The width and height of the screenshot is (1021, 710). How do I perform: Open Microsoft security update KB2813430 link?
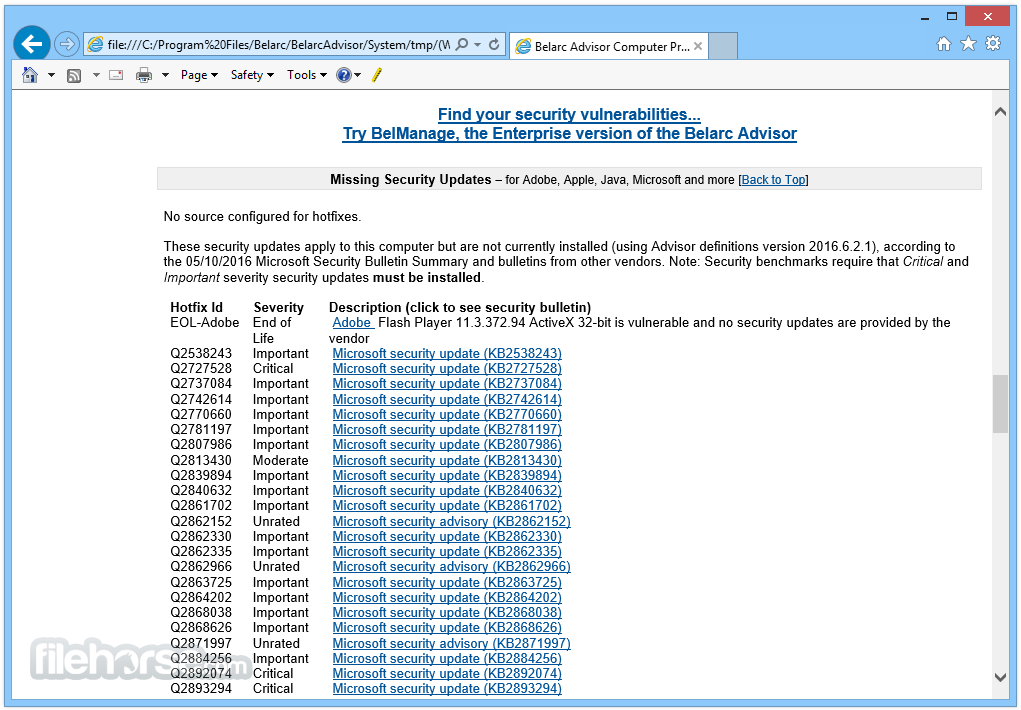pos(447,460)
